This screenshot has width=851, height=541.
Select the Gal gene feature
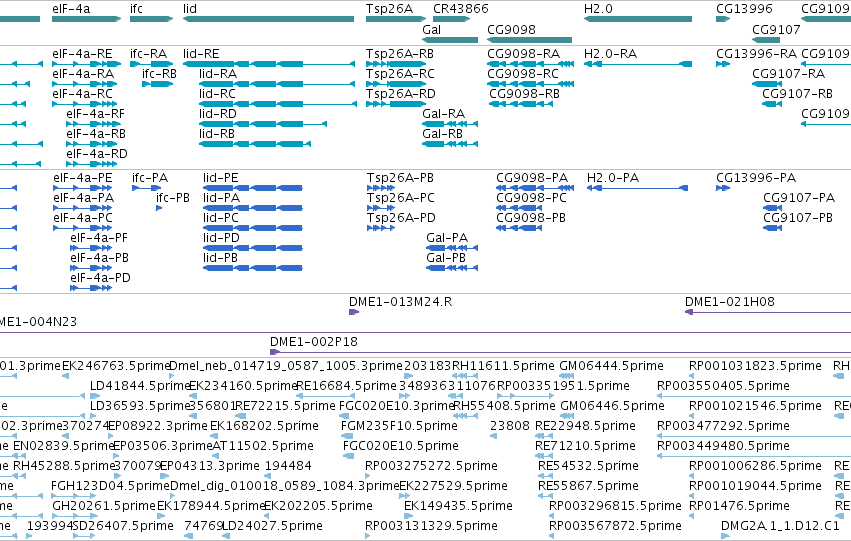tap(450, 40)
